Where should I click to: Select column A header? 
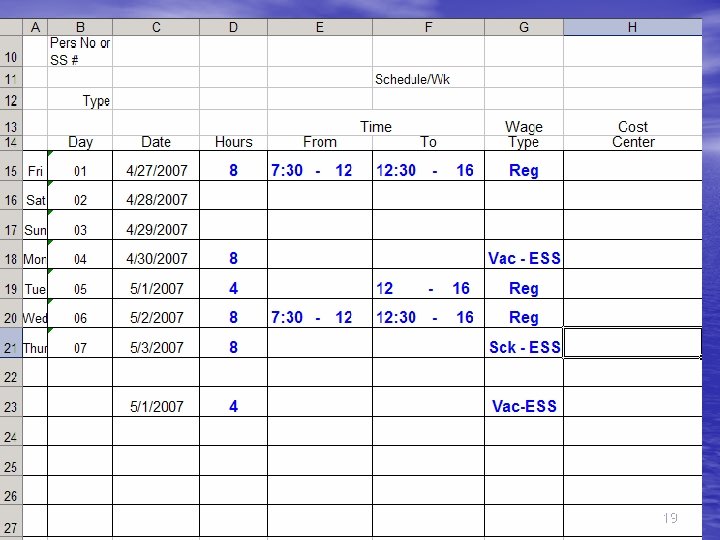(35, 27)
